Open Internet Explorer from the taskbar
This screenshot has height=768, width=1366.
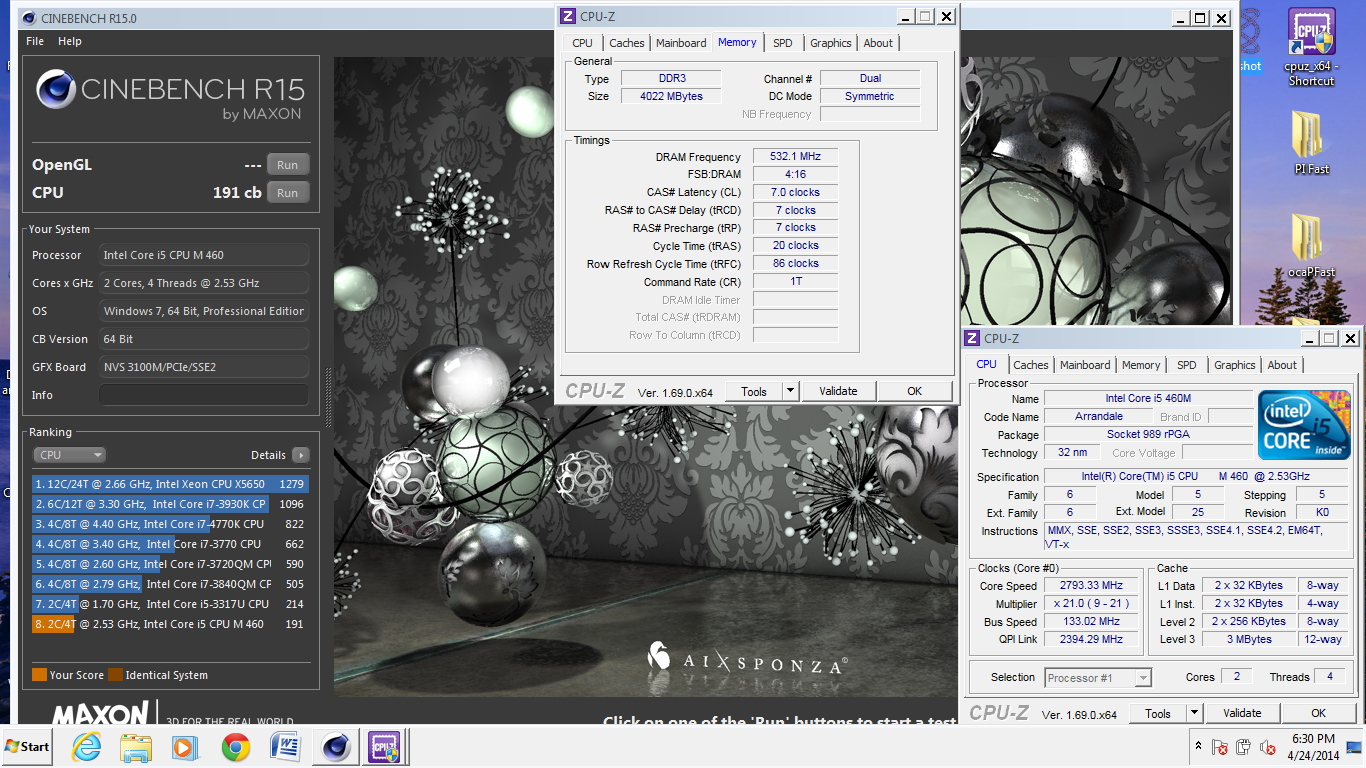pyautogui.click(x=87, y=746)
